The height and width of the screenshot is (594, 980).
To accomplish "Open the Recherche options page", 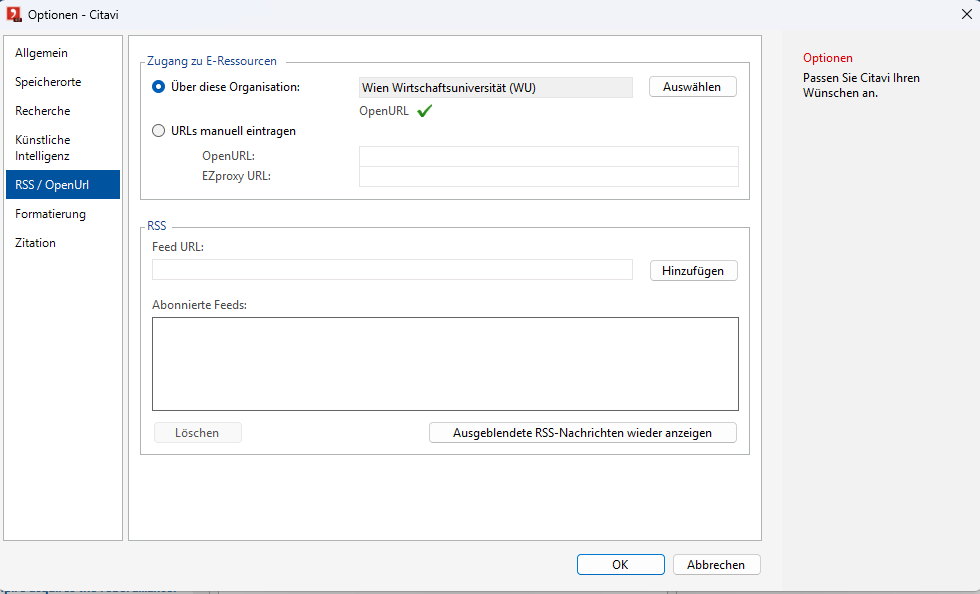I will (42, 111).
